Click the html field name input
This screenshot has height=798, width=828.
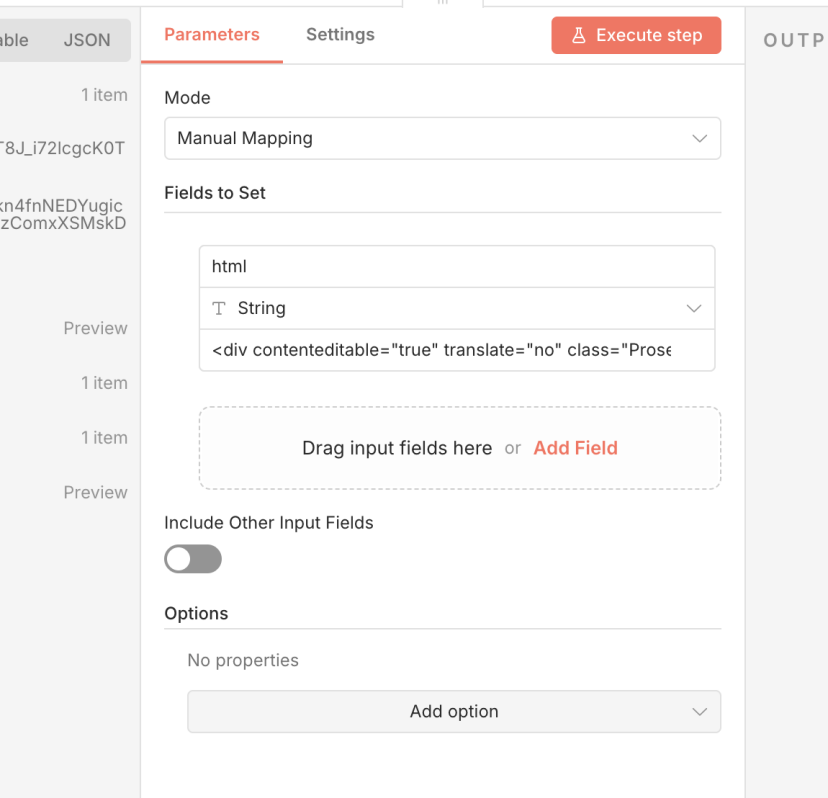click(456, 267)
